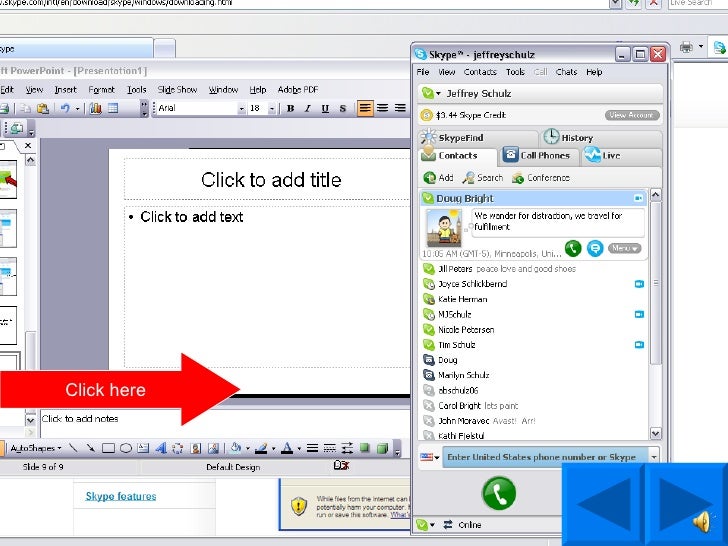Open the Shadow Style options
Viewport: 728px width, 546px height.
(x=365, y=448)
